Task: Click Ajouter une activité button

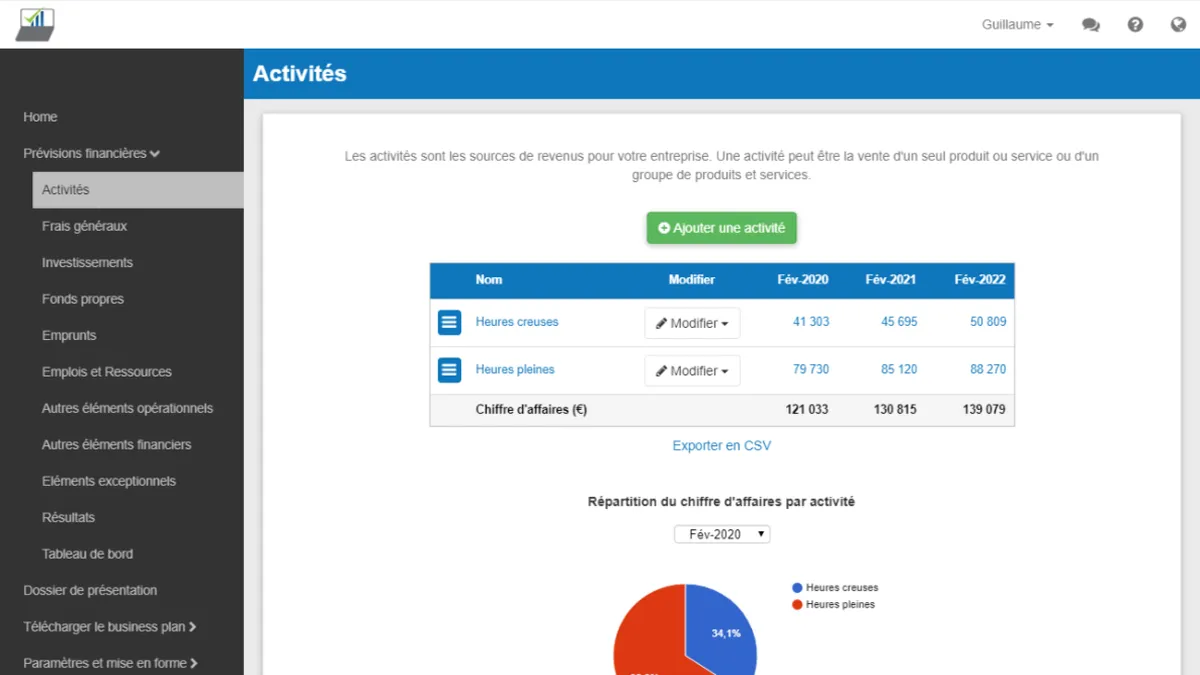Action: pyautogui.click(x=721, y=228)
